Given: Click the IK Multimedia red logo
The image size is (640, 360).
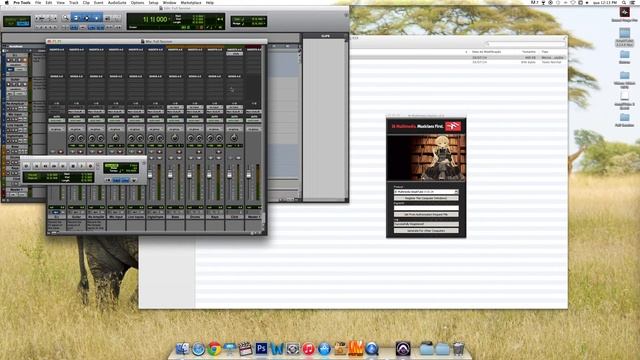Looking at the screenshot, I should click(x=453, y=127).
